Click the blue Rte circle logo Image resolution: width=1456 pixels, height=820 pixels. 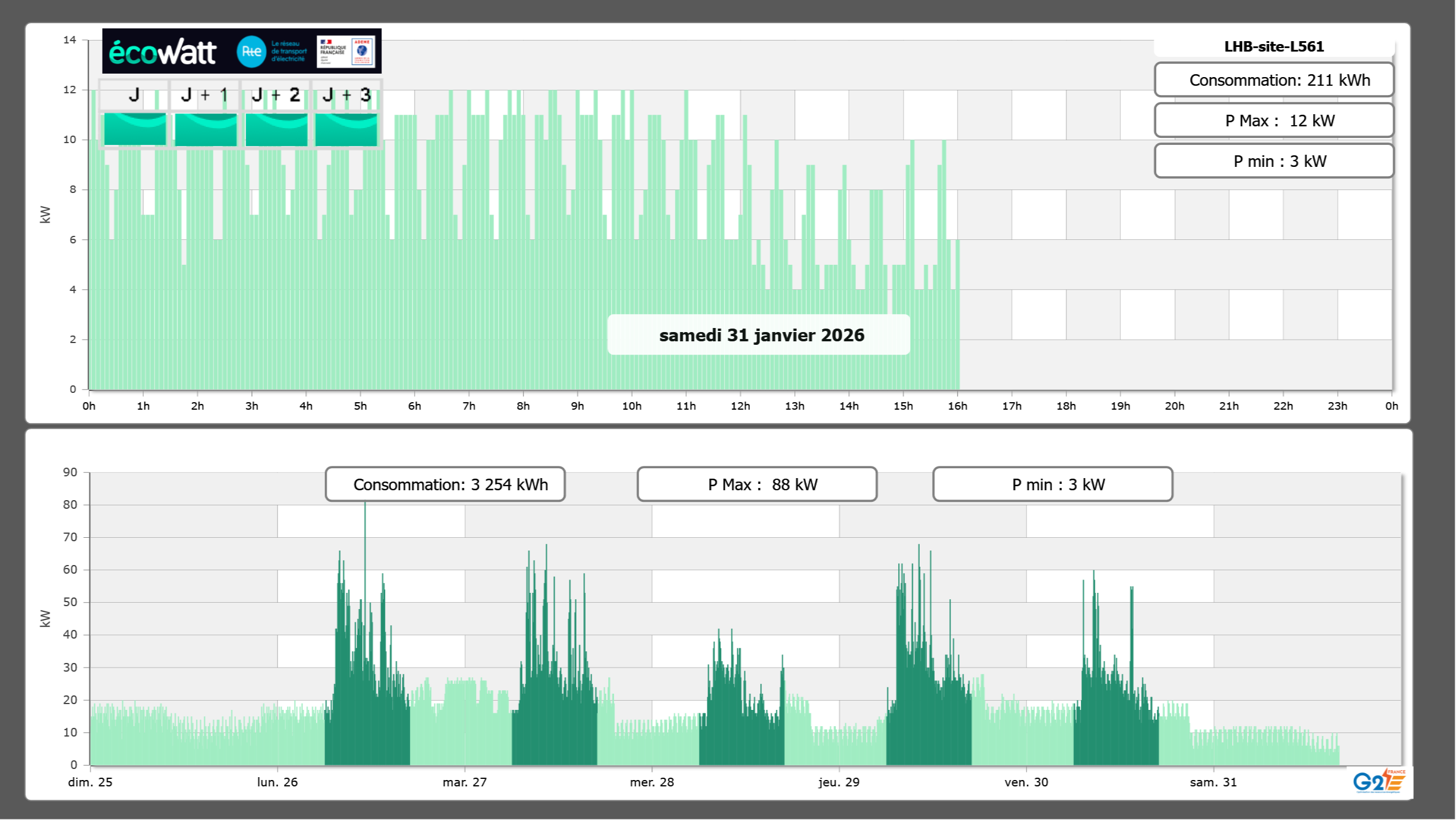point(251,52)
